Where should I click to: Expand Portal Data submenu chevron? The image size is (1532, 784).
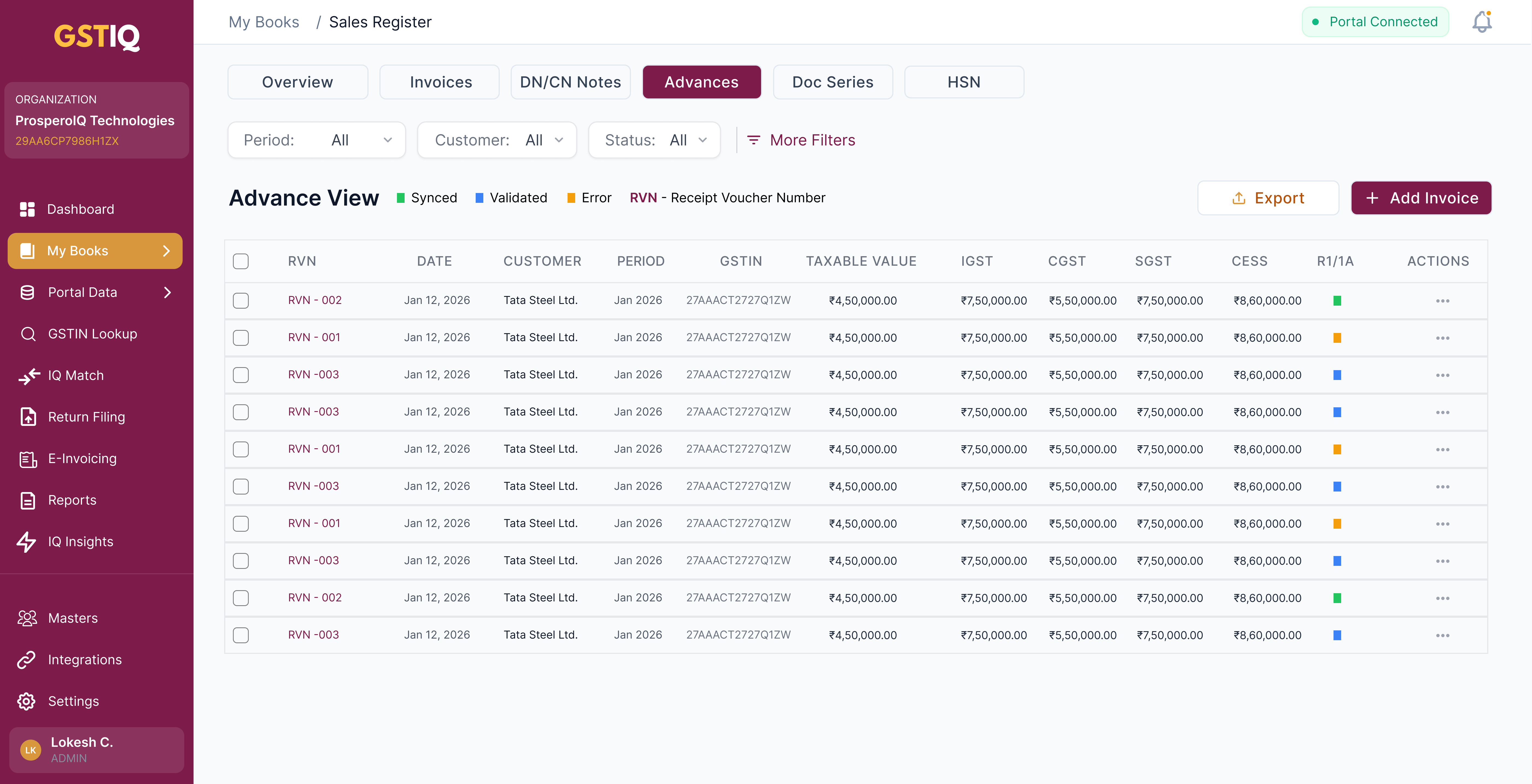167,293
